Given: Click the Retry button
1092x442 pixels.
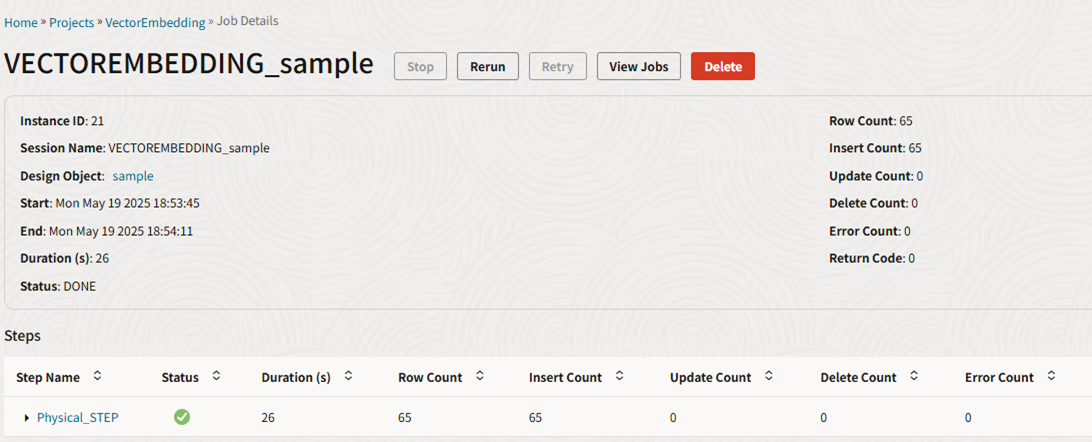Looking at the screenshot, I should (557, 67).
